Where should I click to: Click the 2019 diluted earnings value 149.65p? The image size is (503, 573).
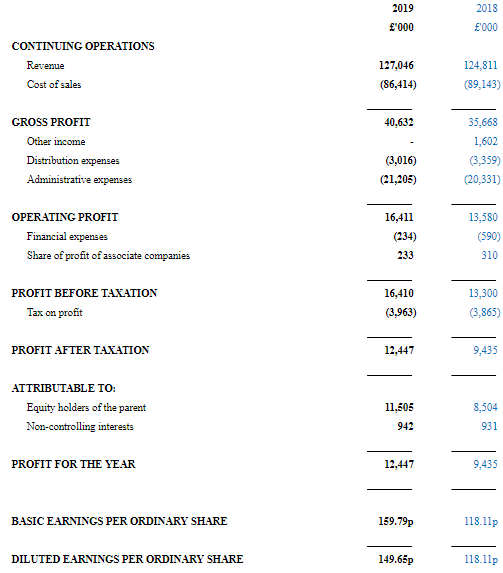396,559
